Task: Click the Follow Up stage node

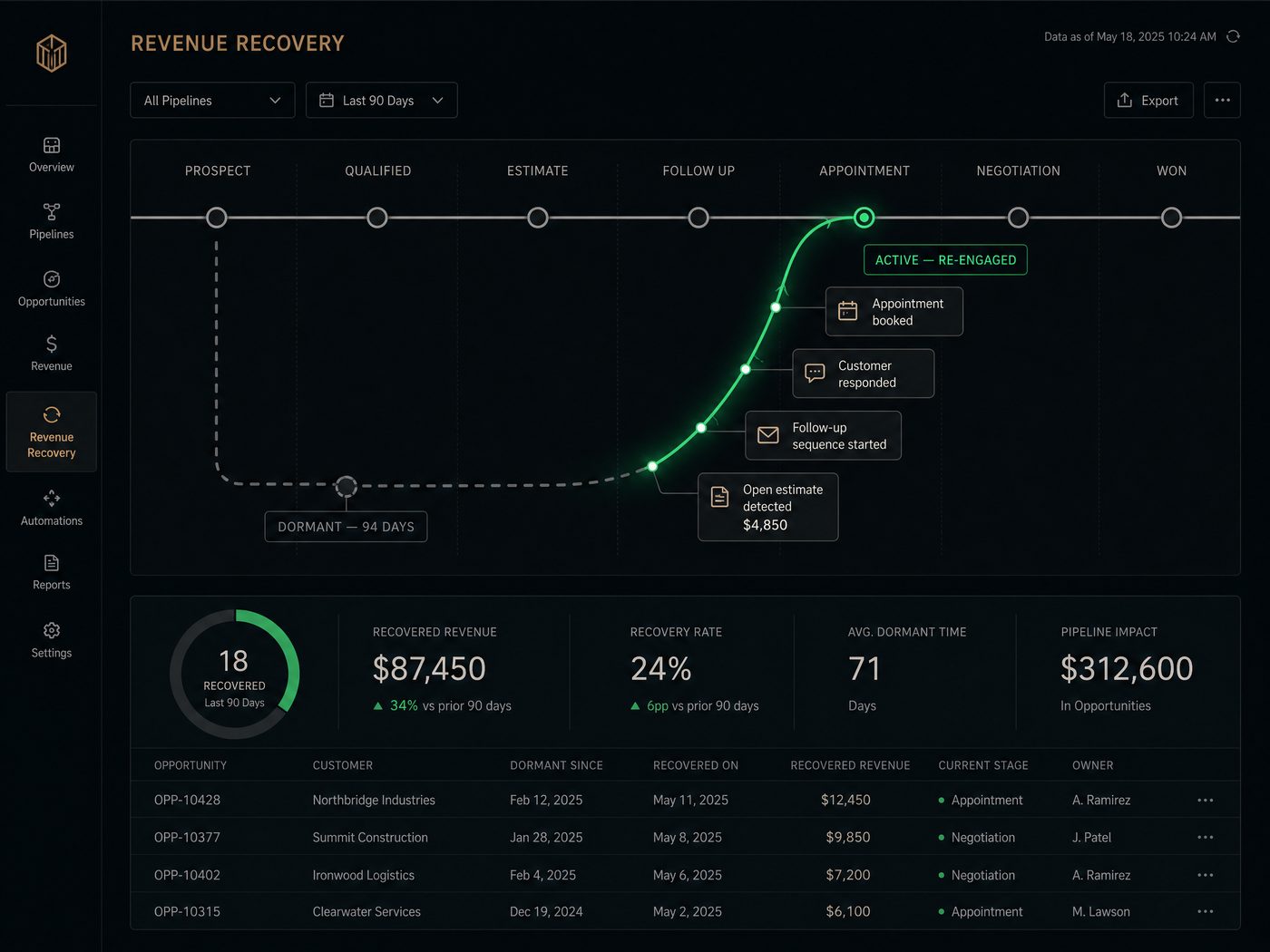Action: pos(698,218)
